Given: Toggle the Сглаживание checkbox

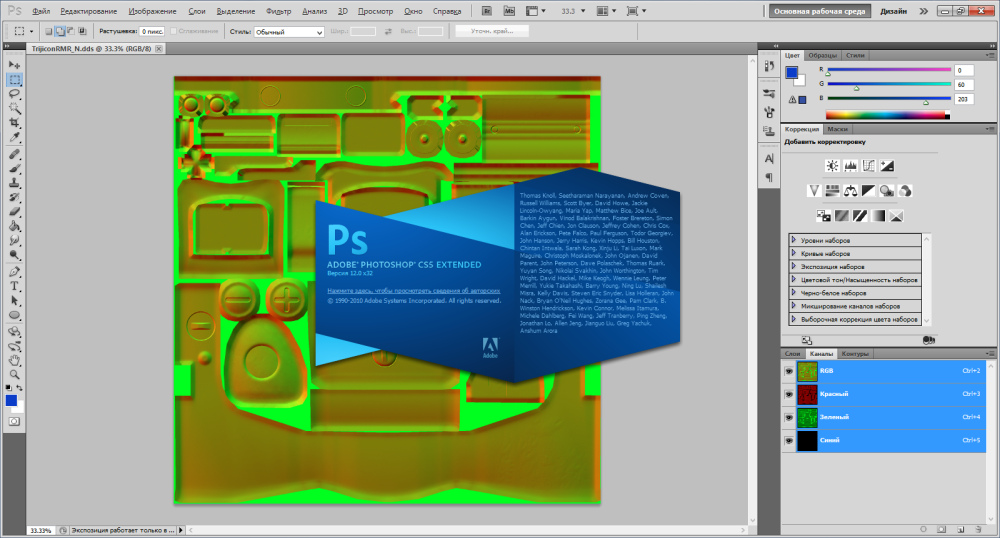Looking at the screenshot, I should pos(173,31).
